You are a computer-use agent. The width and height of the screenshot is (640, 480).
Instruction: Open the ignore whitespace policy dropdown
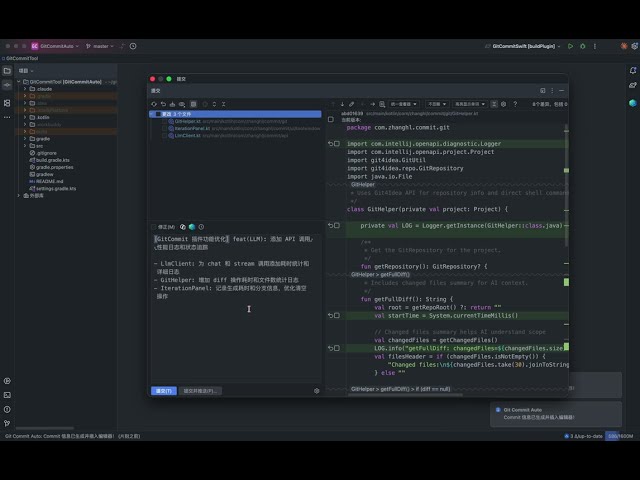pyautogui.click(x=437, y=104)
